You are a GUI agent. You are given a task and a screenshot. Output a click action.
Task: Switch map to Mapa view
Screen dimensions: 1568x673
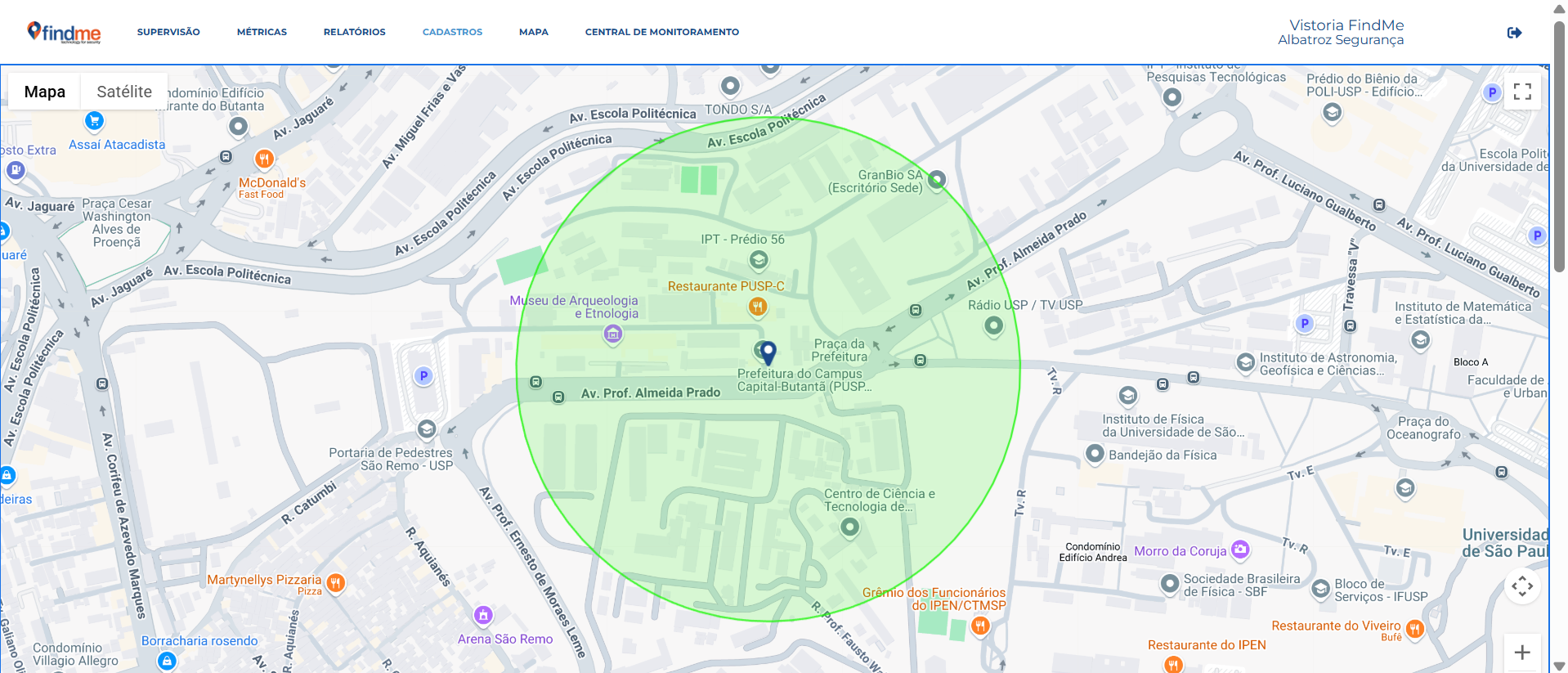coord(44,92)
